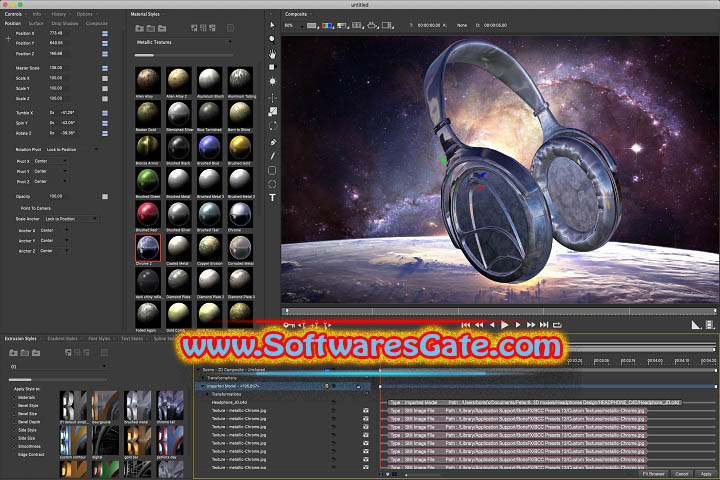
Task: Toggle loop playback button
Action: click(557, 325)
